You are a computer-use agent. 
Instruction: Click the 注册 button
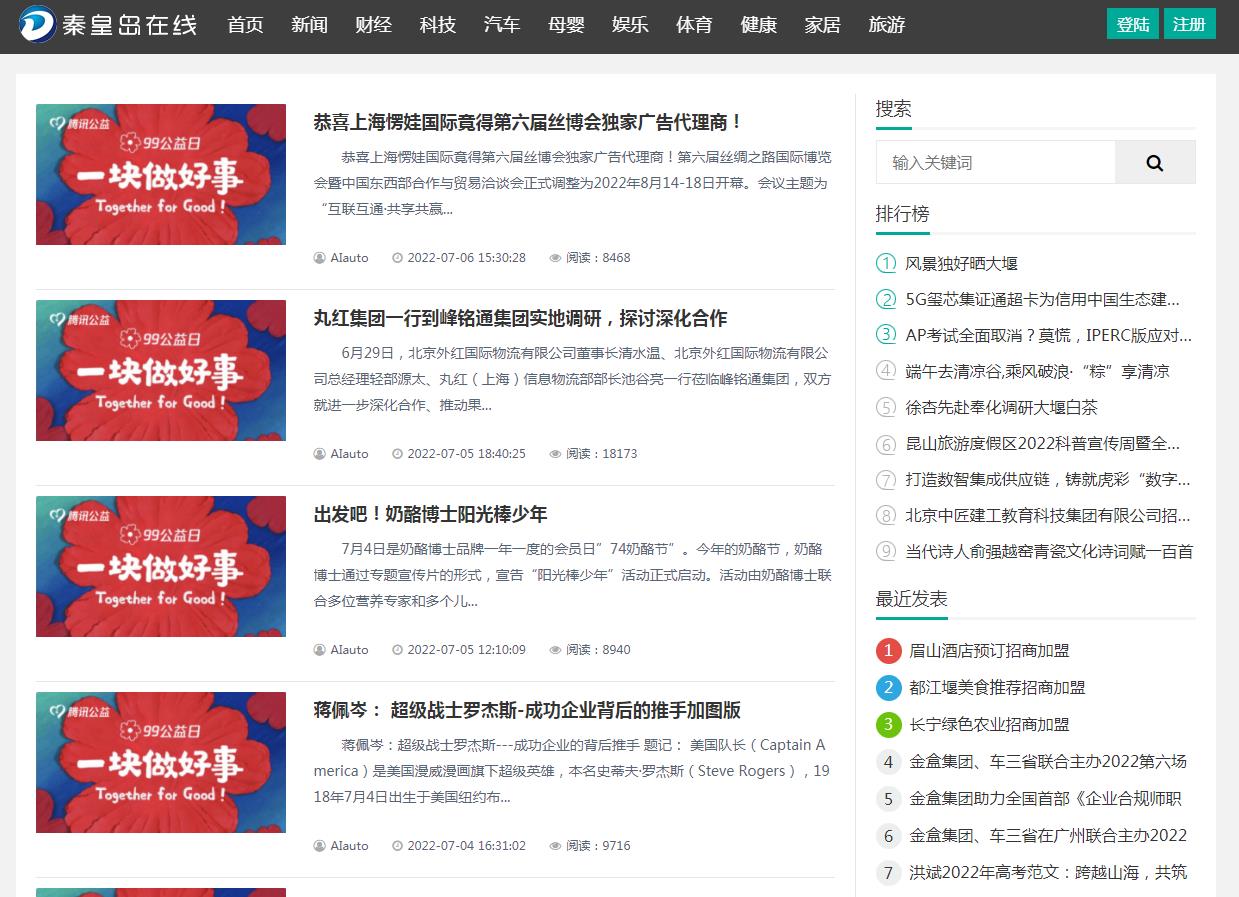(1190, 24)
